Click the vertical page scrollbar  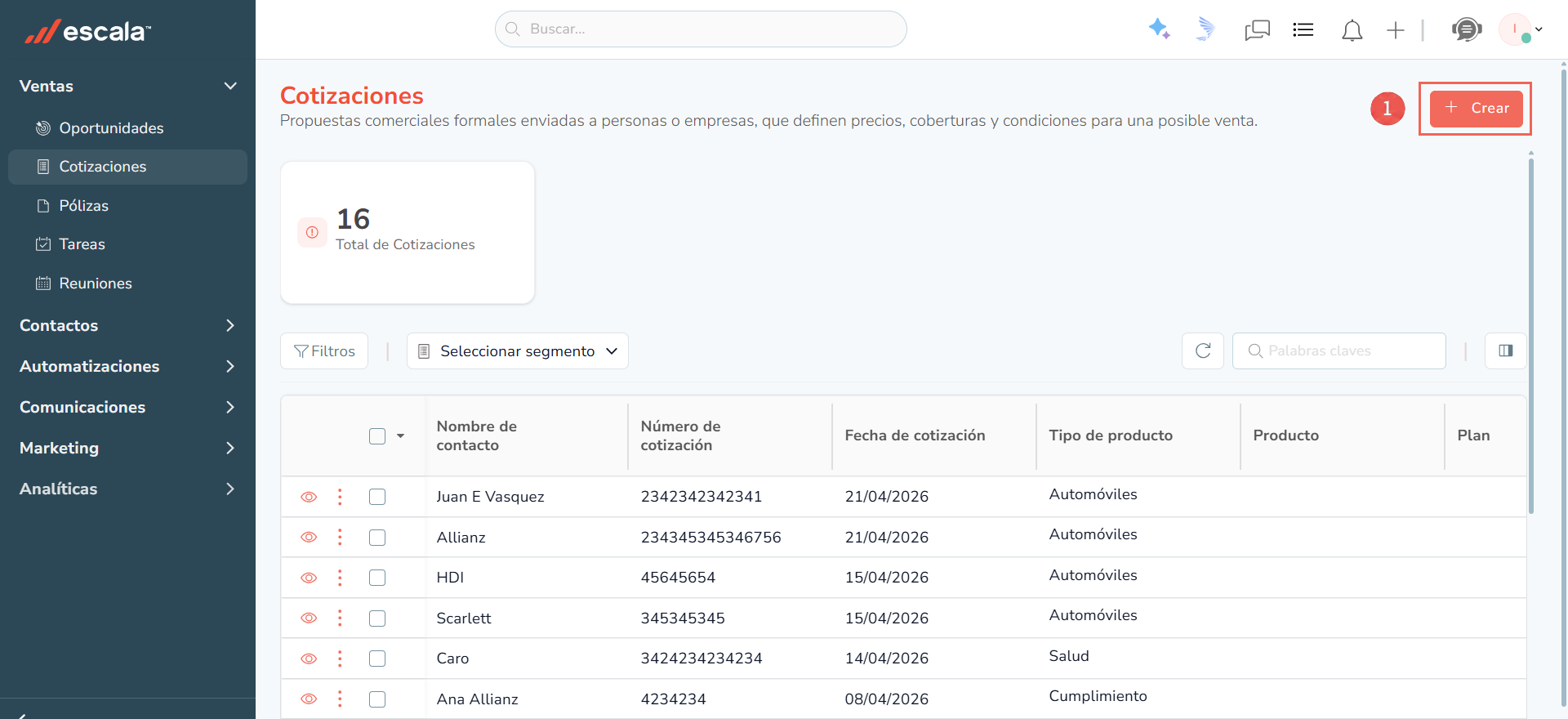1531,335
